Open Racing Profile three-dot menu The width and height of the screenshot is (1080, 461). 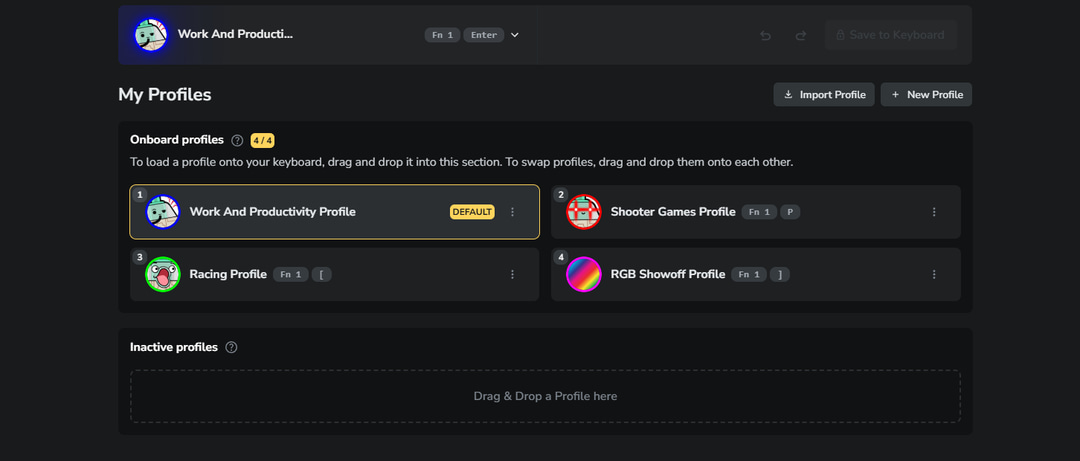513,274
